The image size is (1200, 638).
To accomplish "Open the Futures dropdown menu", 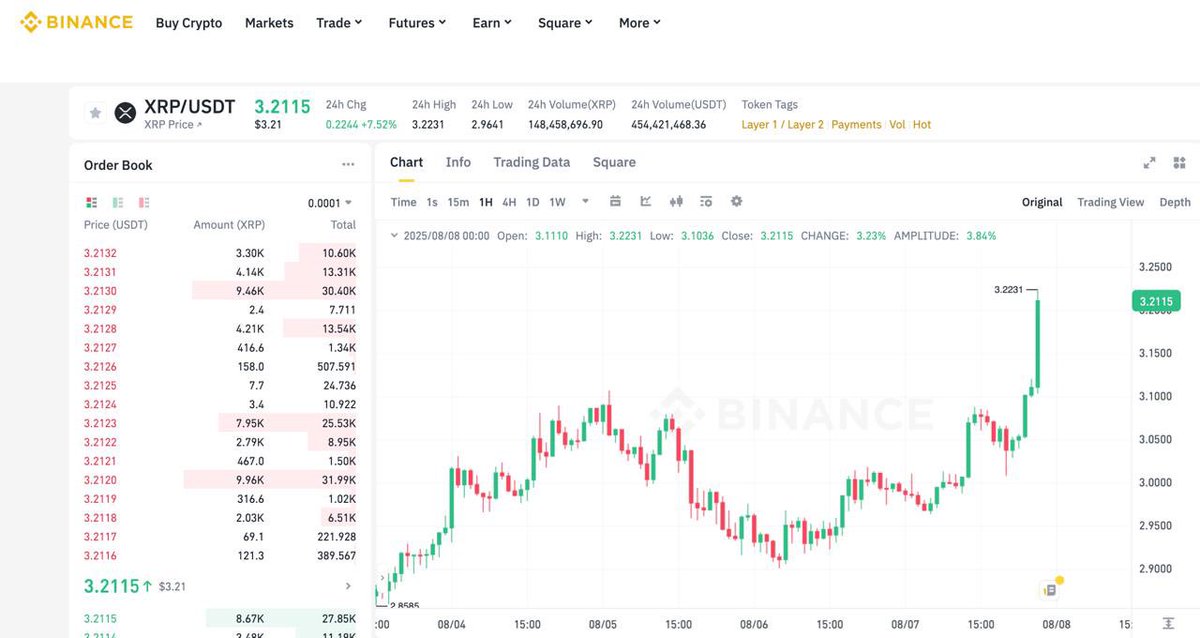I will (x=417, y=22).
